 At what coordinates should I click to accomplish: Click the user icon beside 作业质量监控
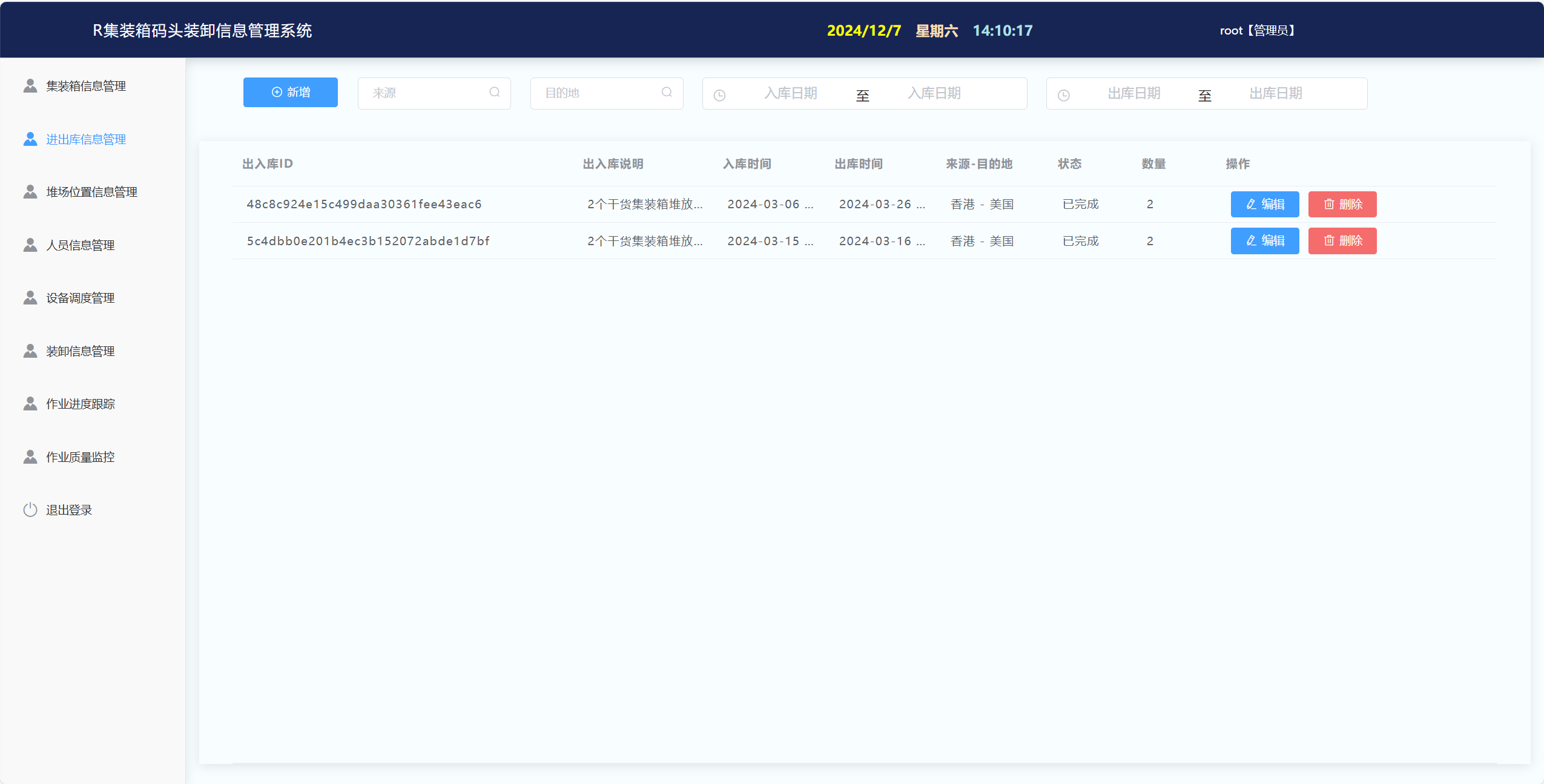pos(30,457)
